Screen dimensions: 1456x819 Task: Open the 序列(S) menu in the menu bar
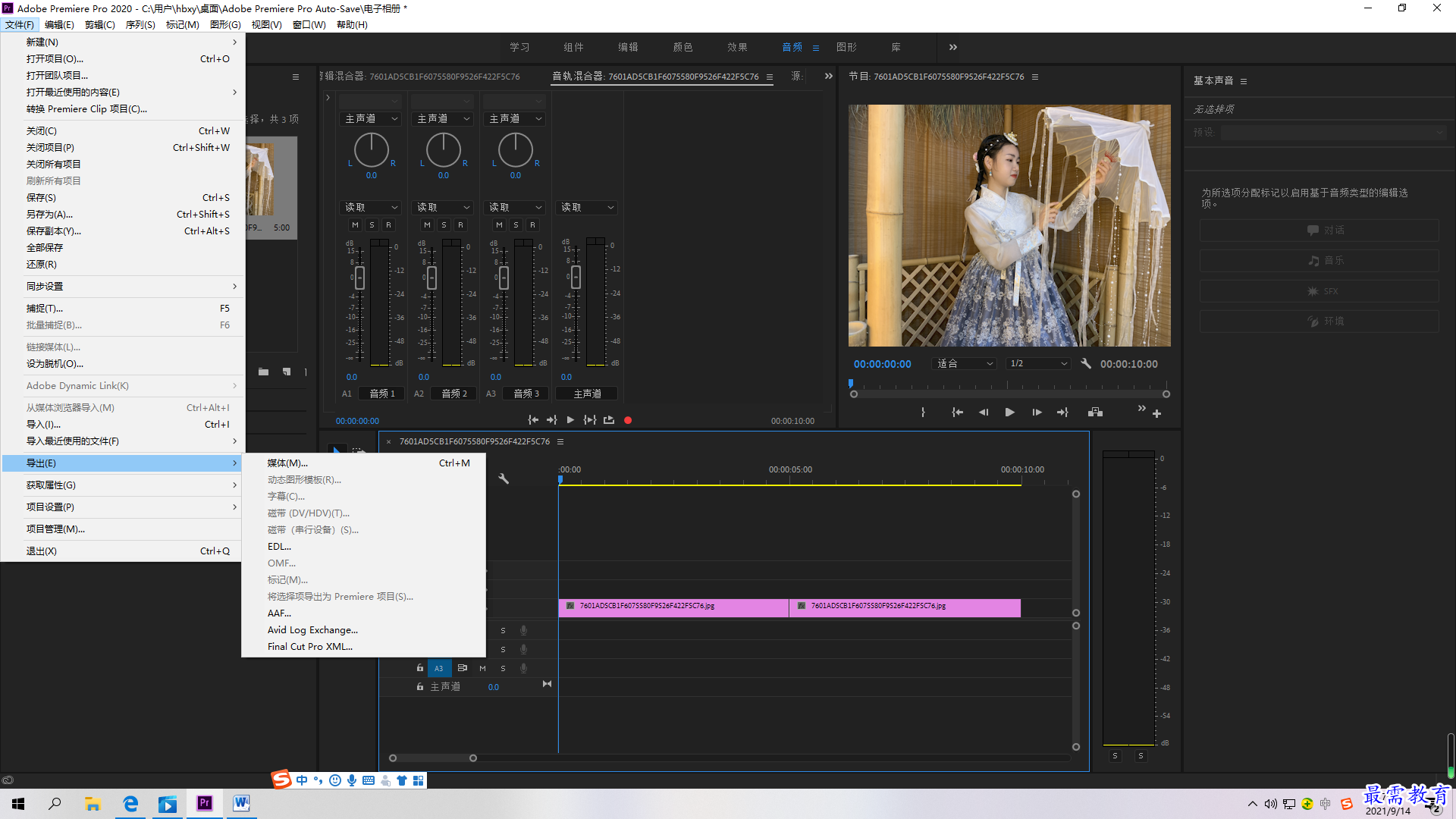[x=140, y=25]
